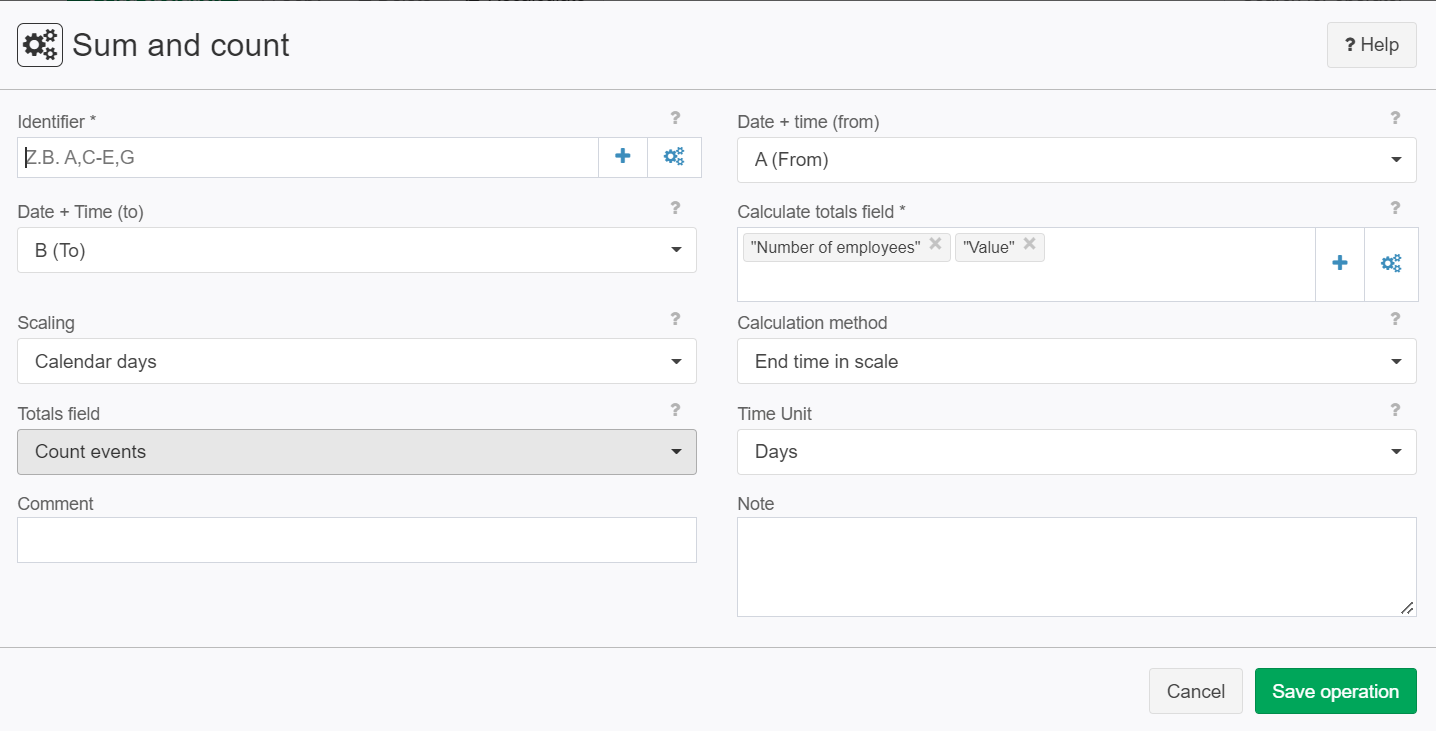Click Save operation button

pyautogui.click(x=1336, y=691)
